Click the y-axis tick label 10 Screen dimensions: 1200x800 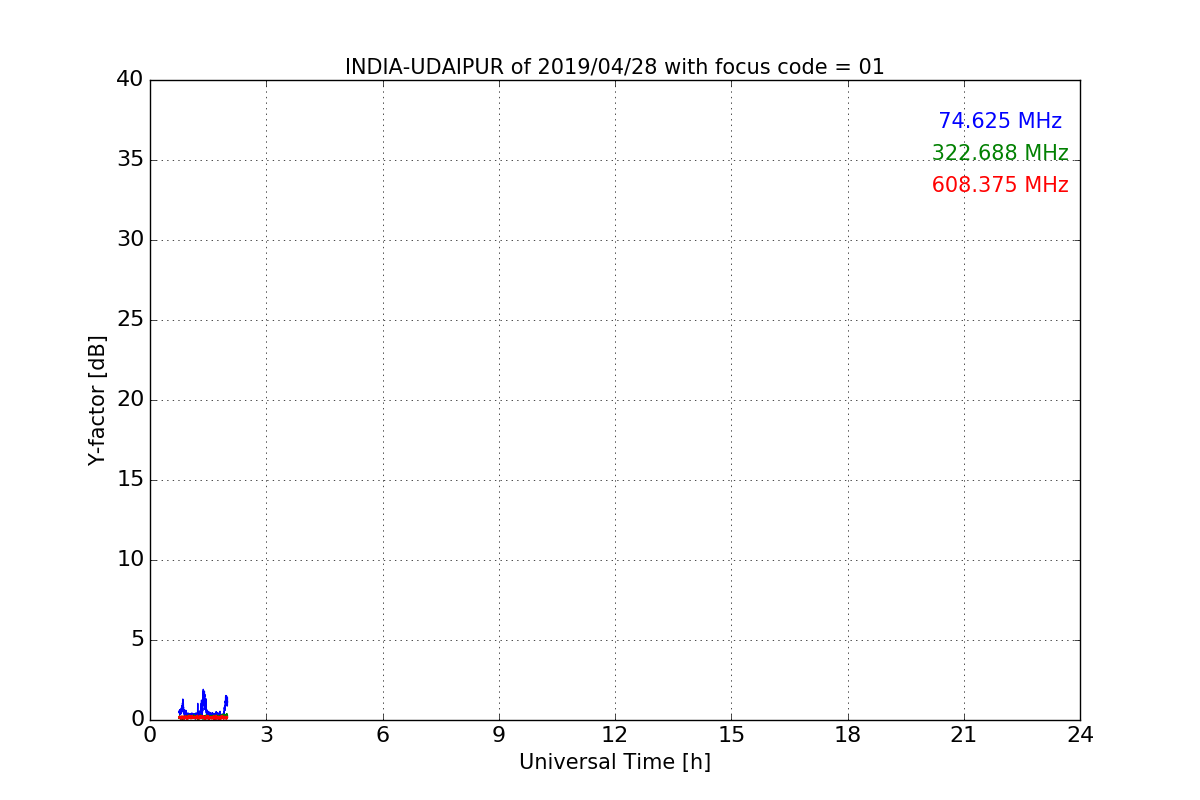click(x=129, y=560)
